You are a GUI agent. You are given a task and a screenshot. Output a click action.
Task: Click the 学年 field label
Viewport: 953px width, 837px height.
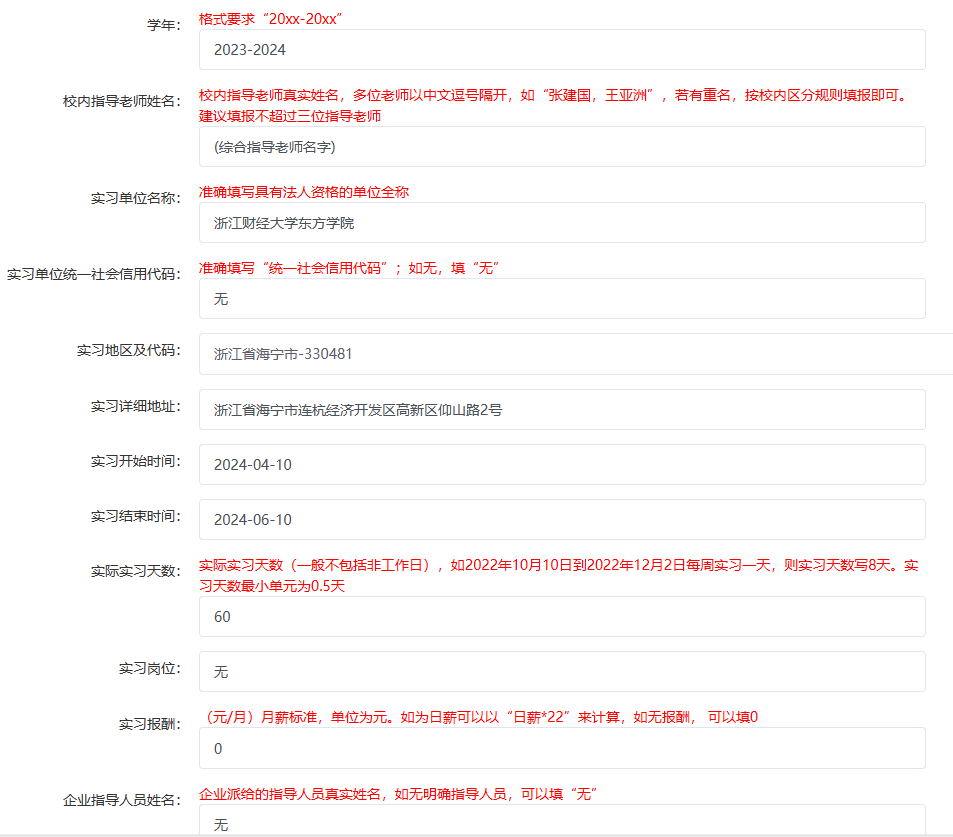pos(163,25)
